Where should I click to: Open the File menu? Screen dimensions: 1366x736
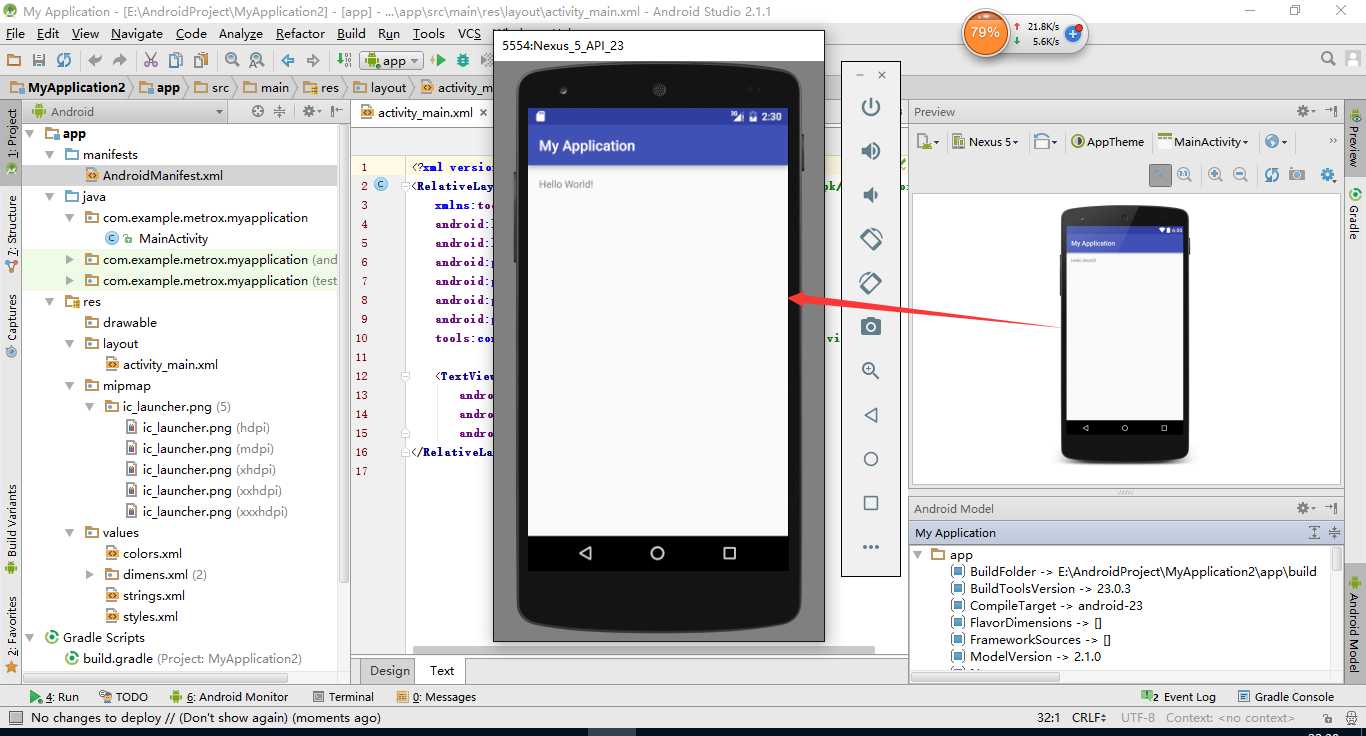[x=15, y=33]
